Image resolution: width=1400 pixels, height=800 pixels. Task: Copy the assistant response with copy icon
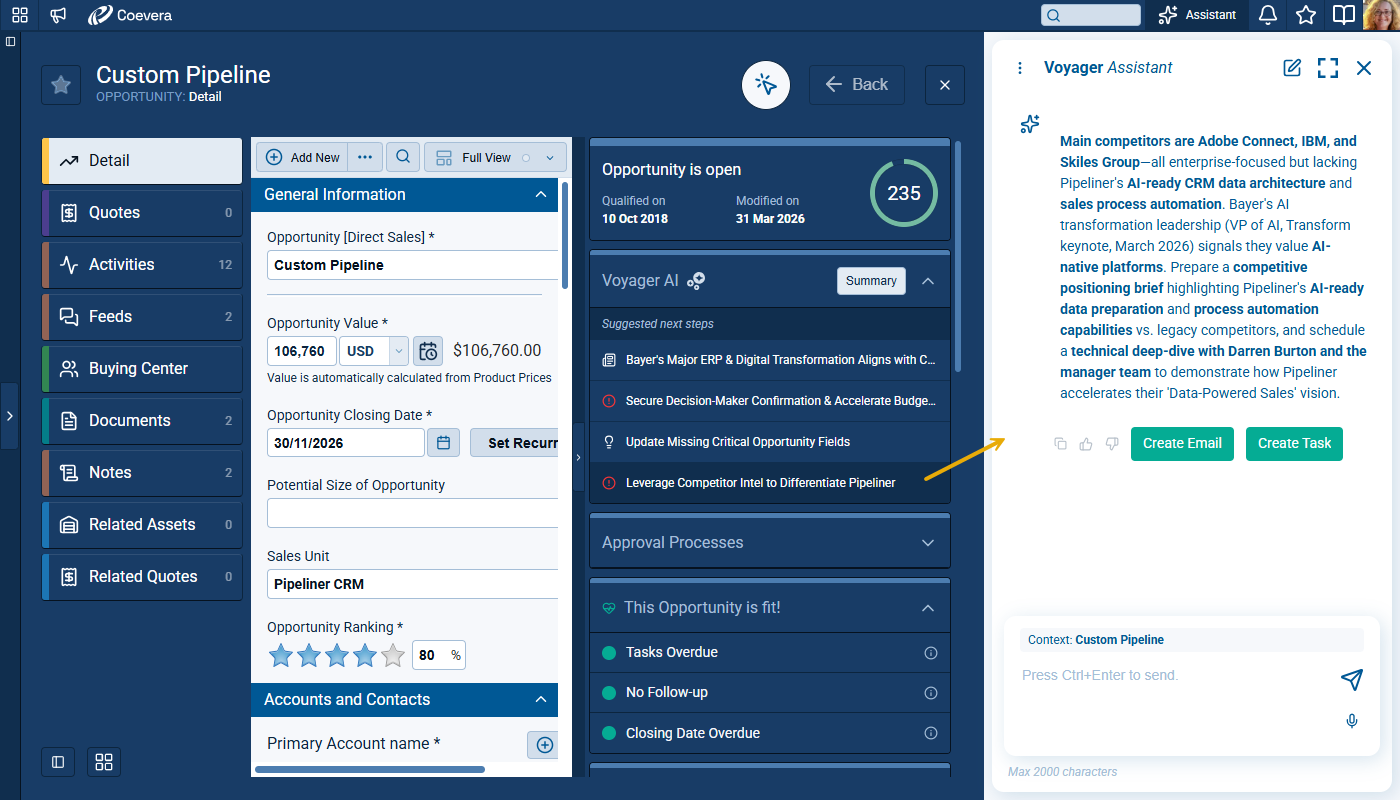pos(1060,444)
